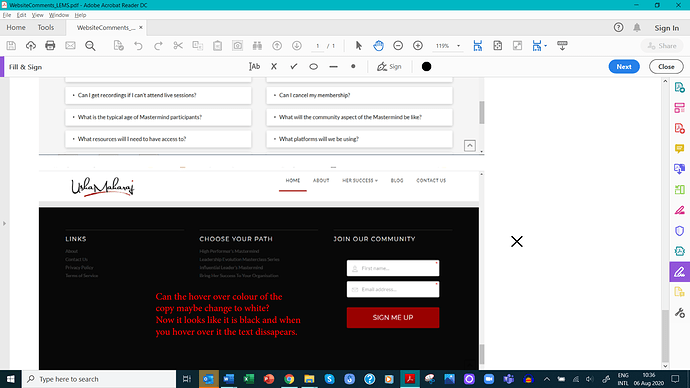This screenshot has width=690, height=388.
Task: Click the blue Next button
Action: point(624,67)
